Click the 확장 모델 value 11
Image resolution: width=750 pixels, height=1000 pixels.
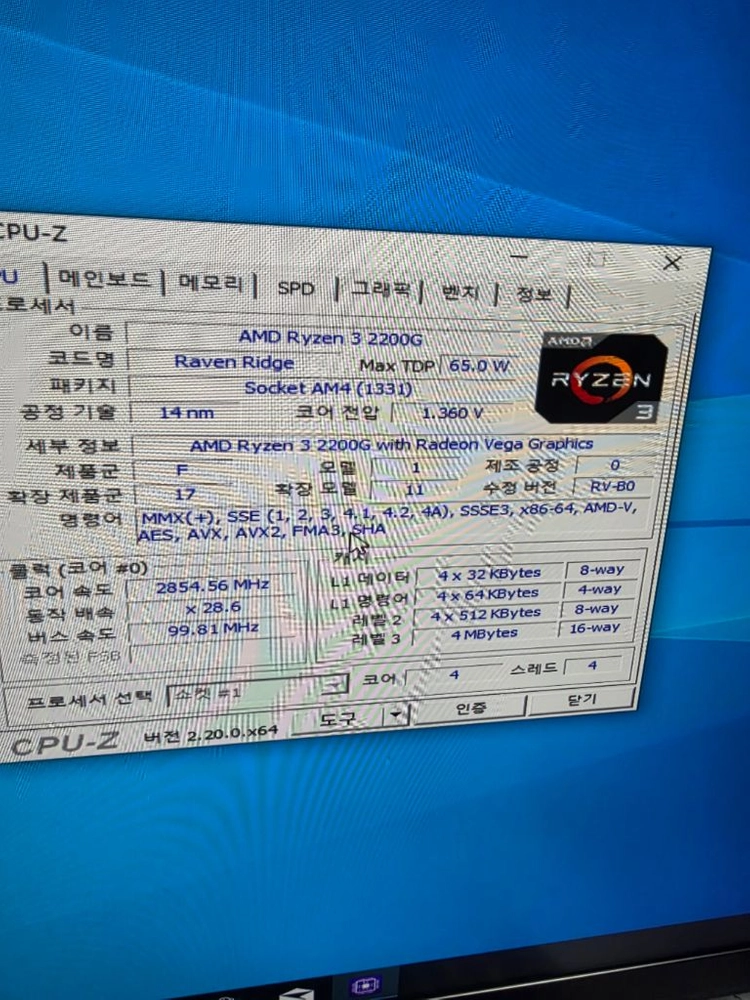click(415, 489)
